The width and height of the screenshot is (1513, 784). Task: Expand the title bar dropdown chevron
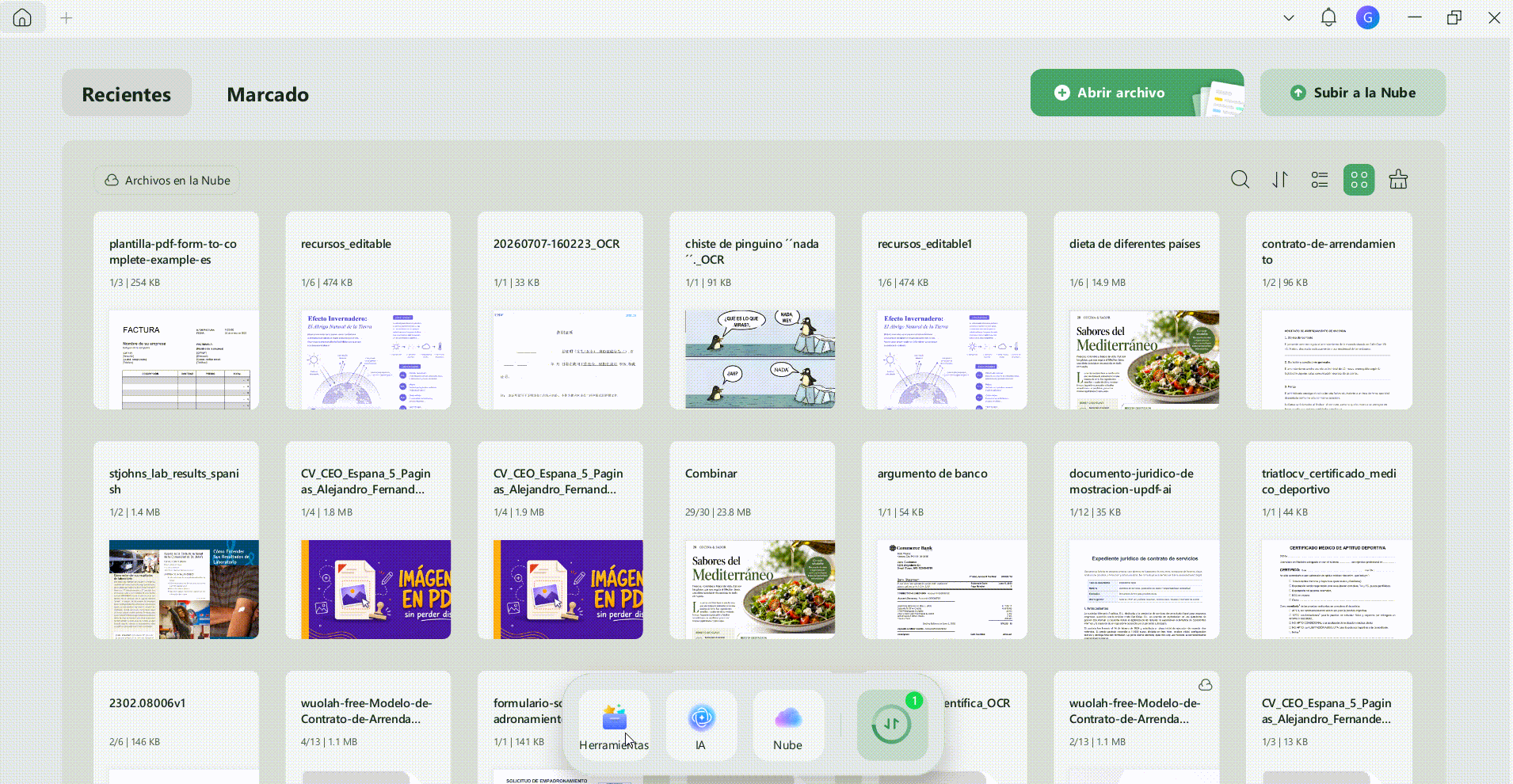(x=1289, y=17)
